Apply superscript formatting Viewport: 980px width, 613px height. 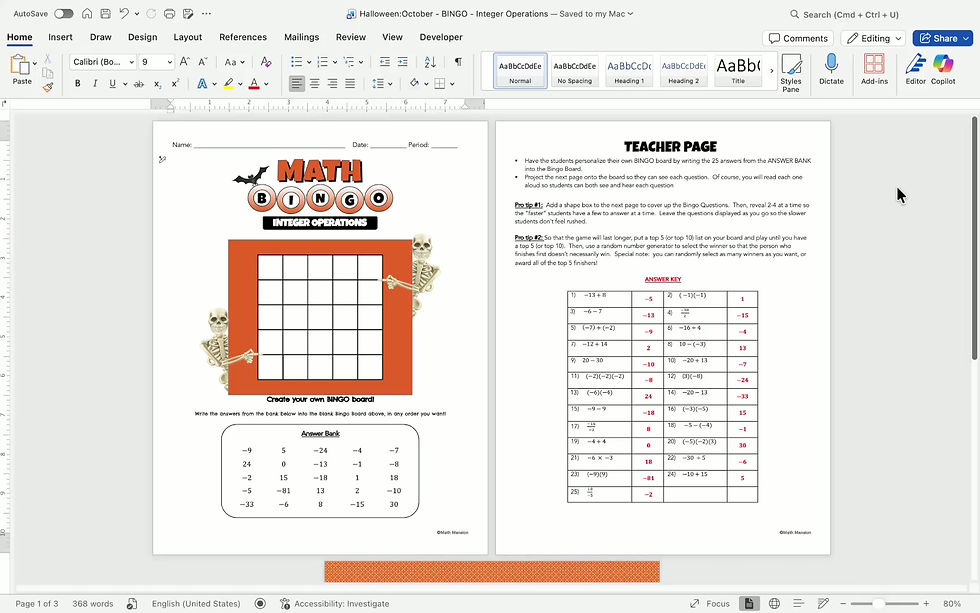[x=176, y=84]
